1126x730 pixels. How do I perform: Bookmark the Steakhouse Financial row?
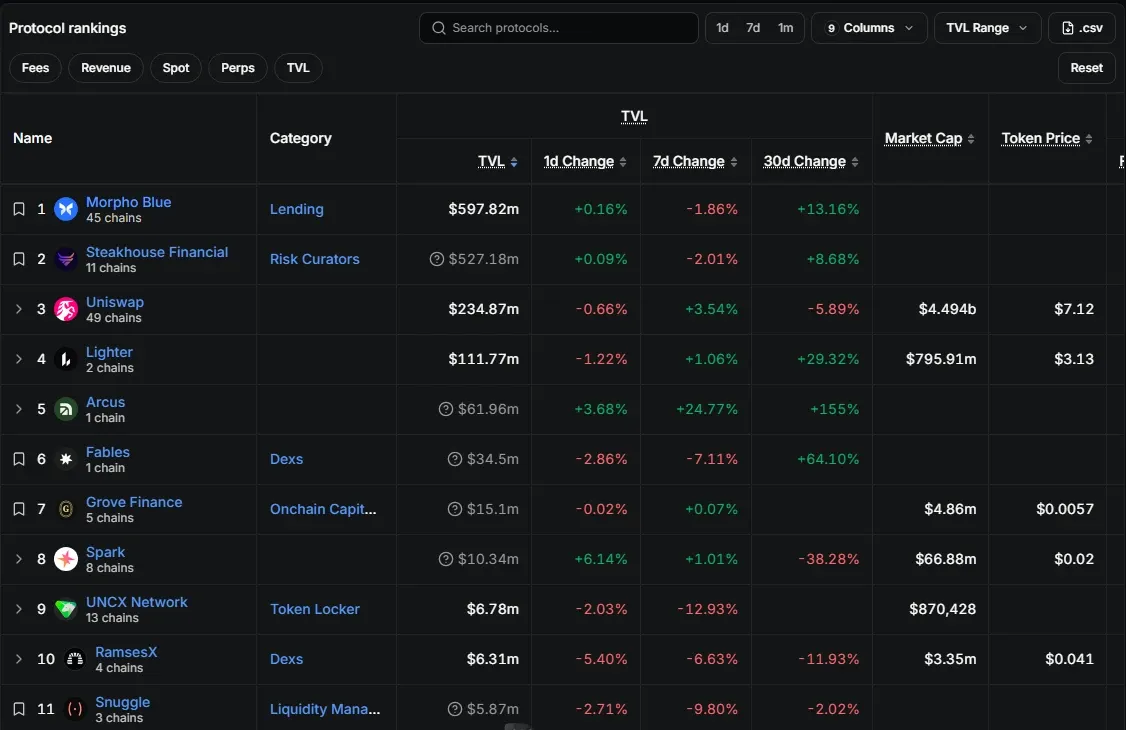[x=19, y=259]
